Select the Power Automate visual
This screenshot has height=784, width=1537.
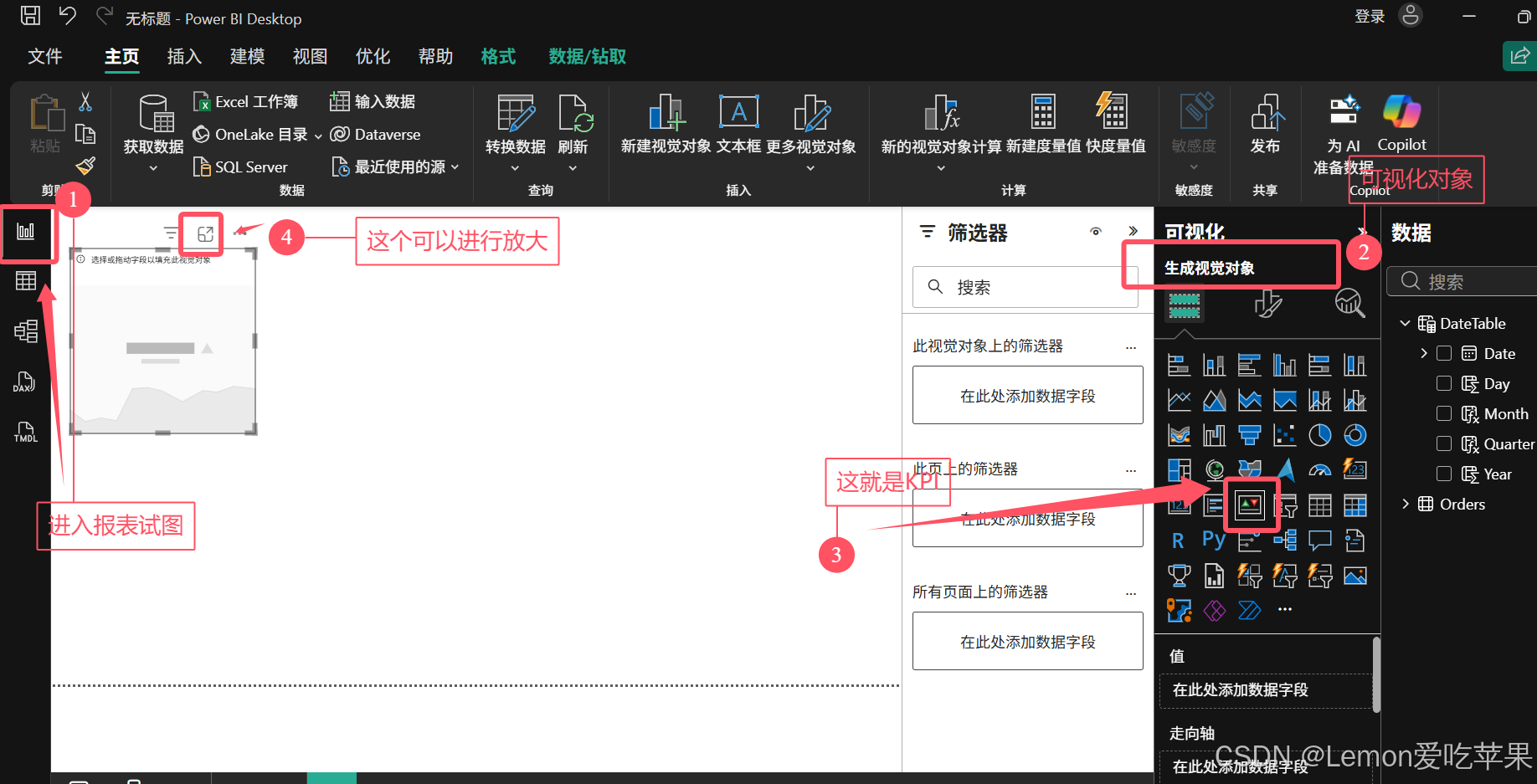coord(1249,611)
